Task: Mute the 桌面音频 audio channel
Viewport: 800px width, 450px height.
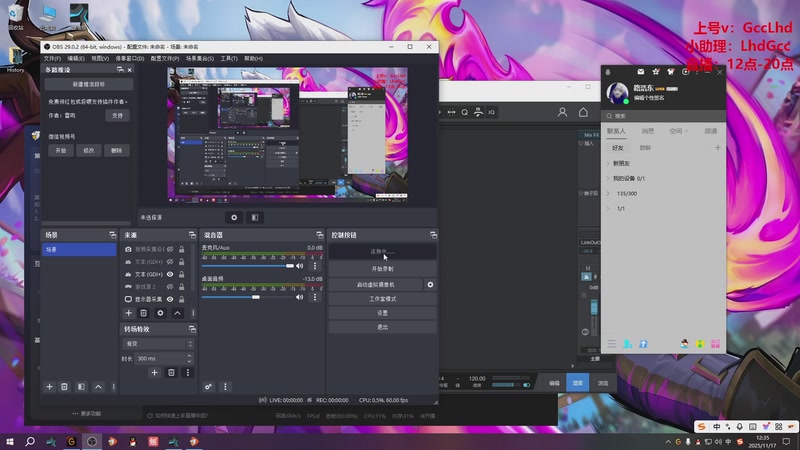Action: pyautogui.click(x=299, y=297)
